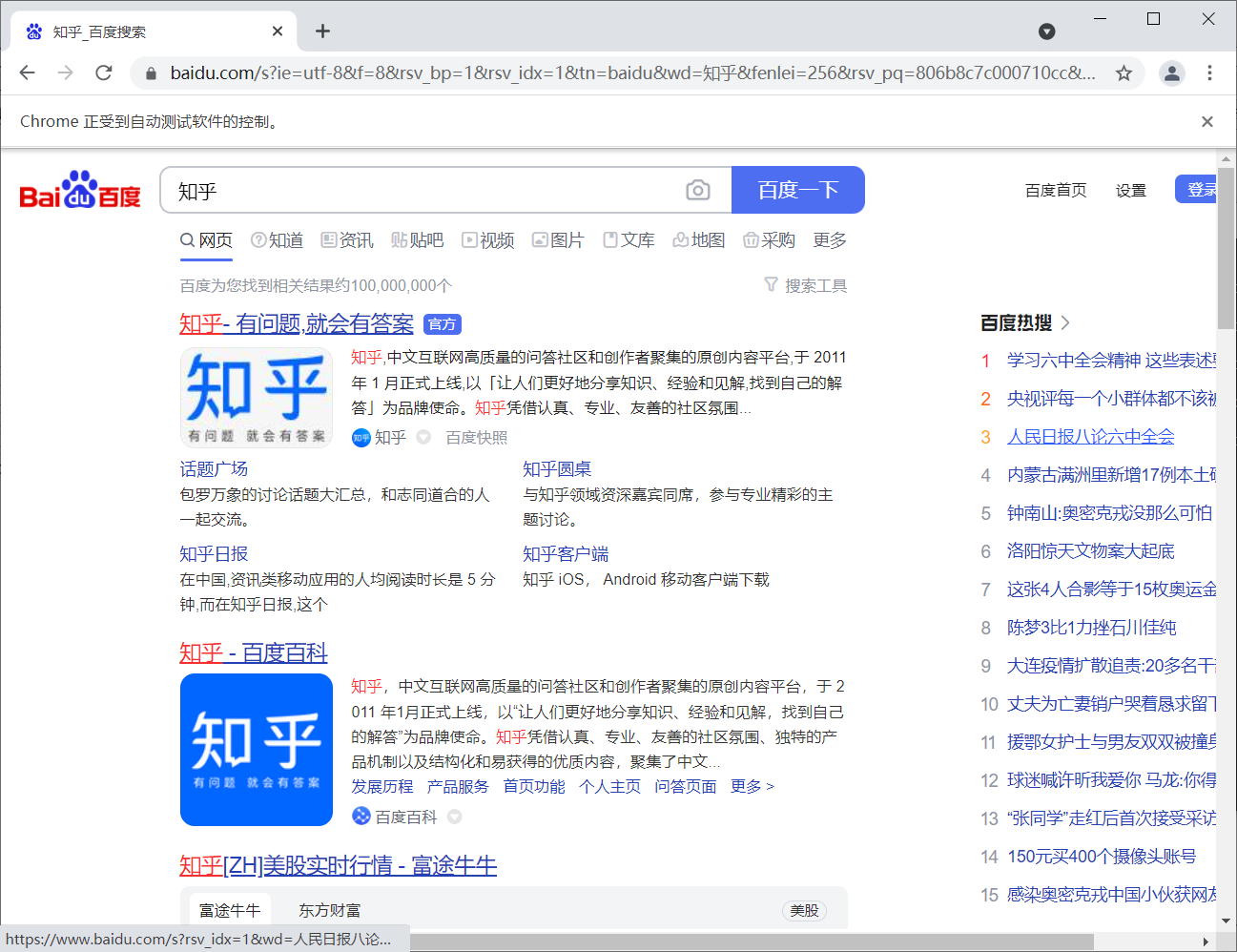Open 问答页面 Baike sublink
This screenshot has width=1237, height=952.
pos(686,786)
